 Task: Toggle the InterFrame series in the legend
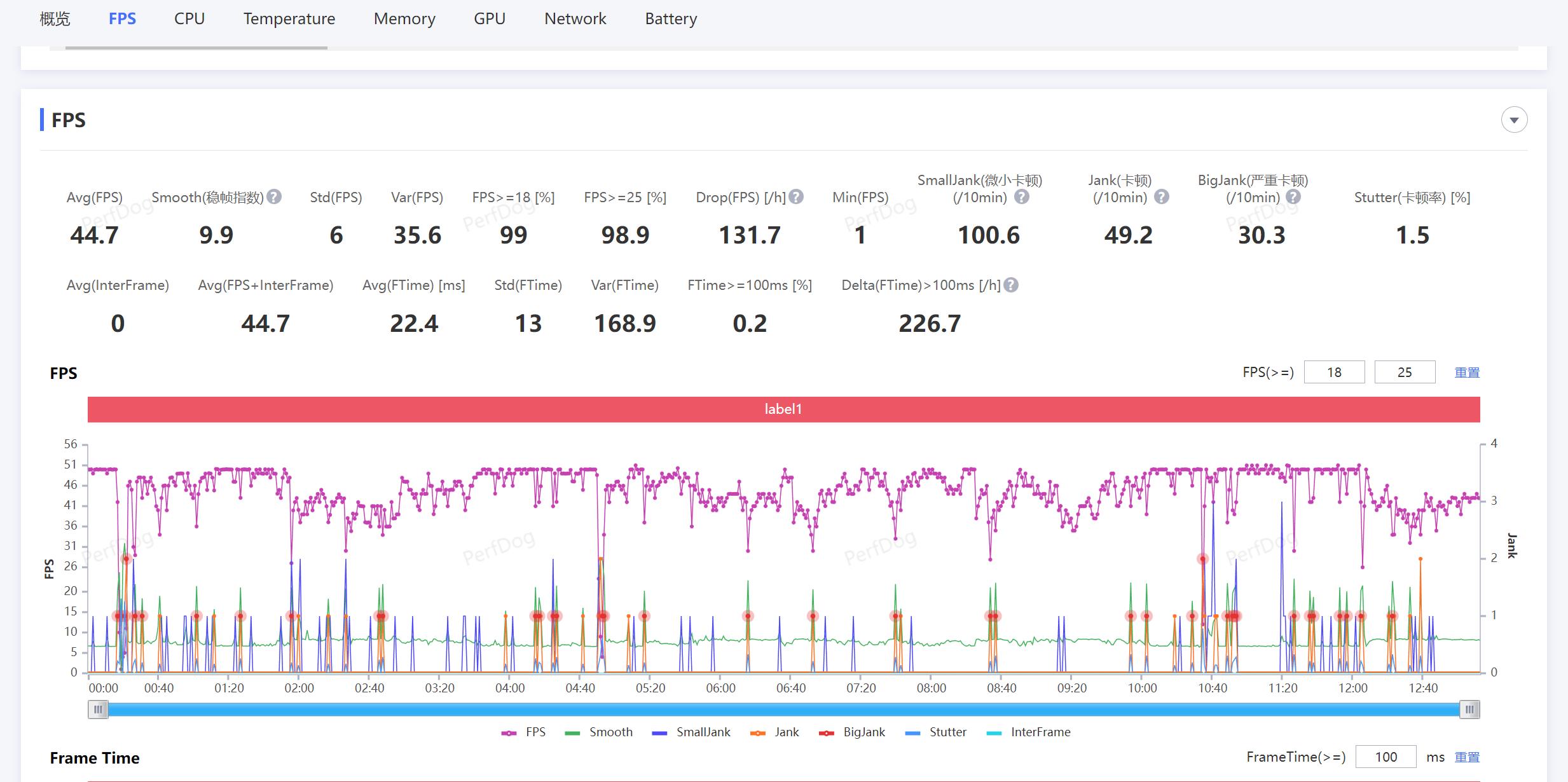tap(1028, 732)
